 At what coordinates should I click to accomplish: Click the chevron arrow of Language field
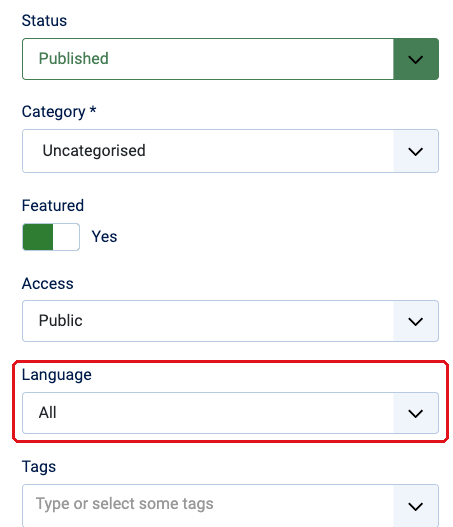416,413
